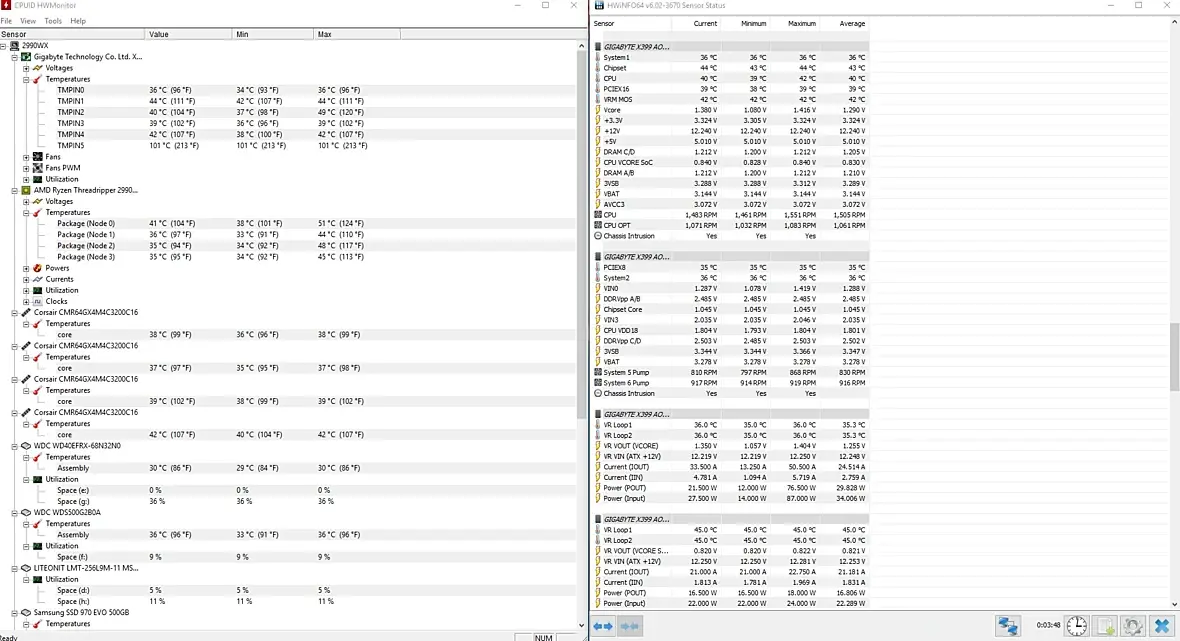Image resolution: width=1180 pixels, height=641 pixels.
Task: Open the File menu in HWMonitor
Action: tap(6, 21)
